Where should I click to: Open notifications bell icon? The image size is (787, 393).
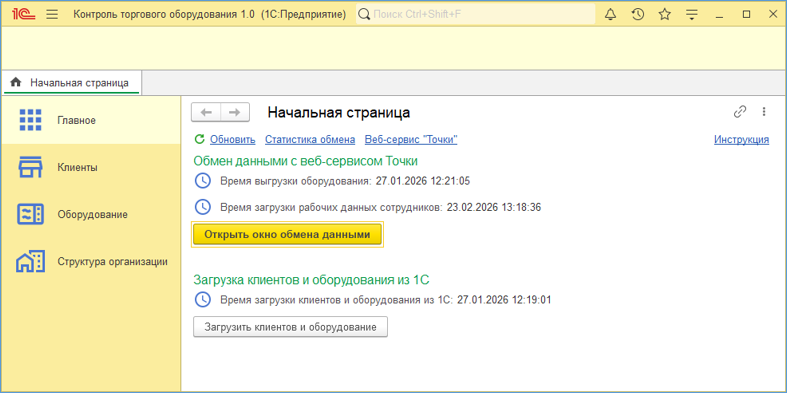pyautogui.click(x=610, y=15)
